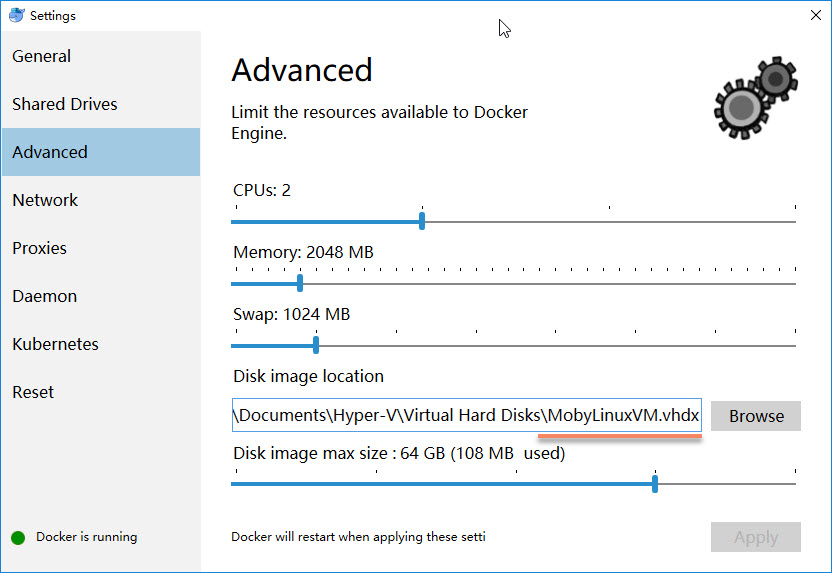Click the Swap slider handle
832x573 pixels.
[x=316, y=345]
